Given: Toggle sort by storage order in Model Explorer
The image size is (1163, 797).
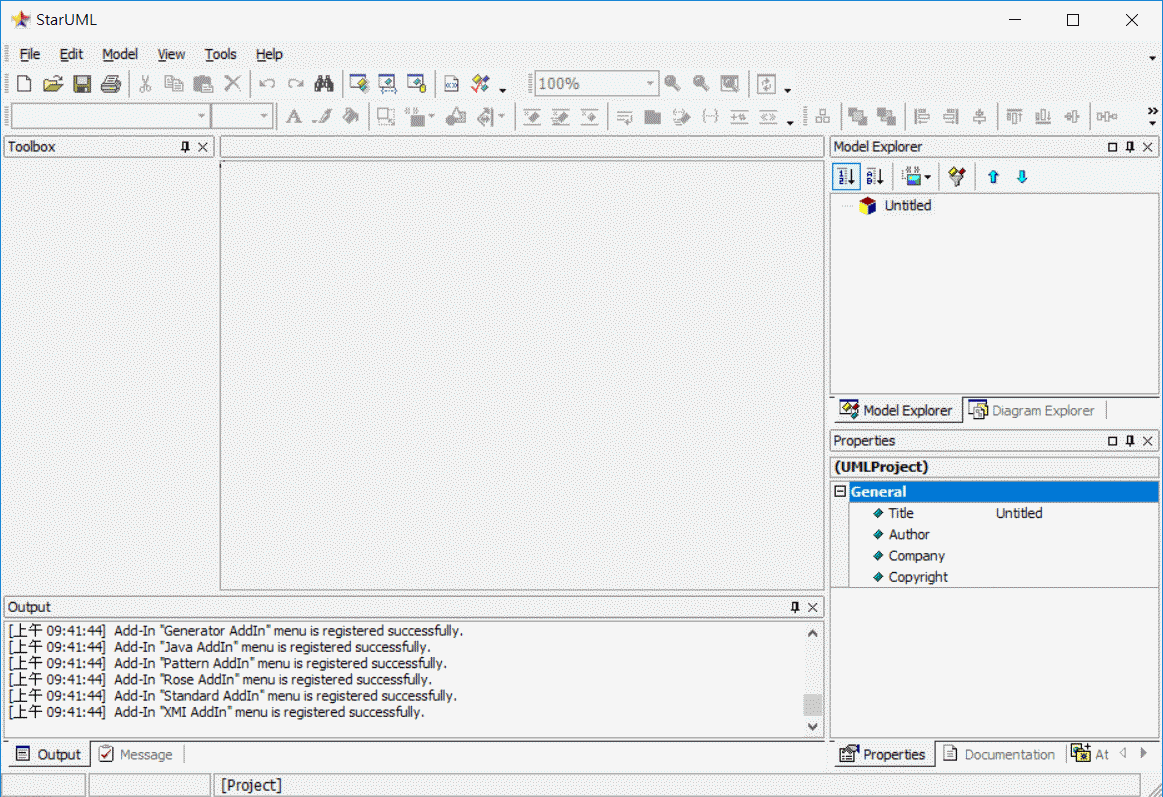Looking at the screenshot, I should [846, 176].
